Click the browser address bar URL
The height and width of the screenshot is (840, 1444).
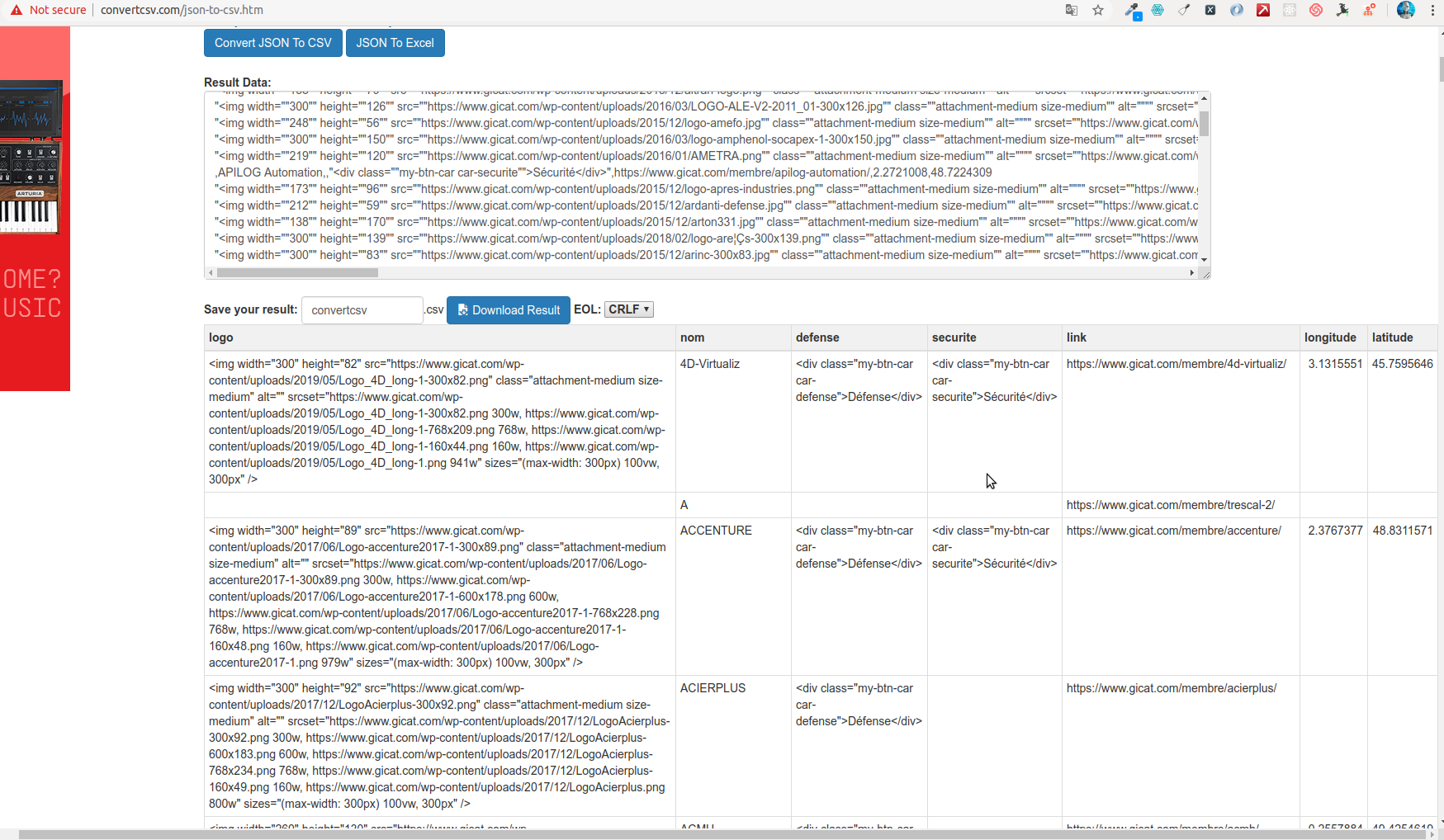click(x=182, y=10)
